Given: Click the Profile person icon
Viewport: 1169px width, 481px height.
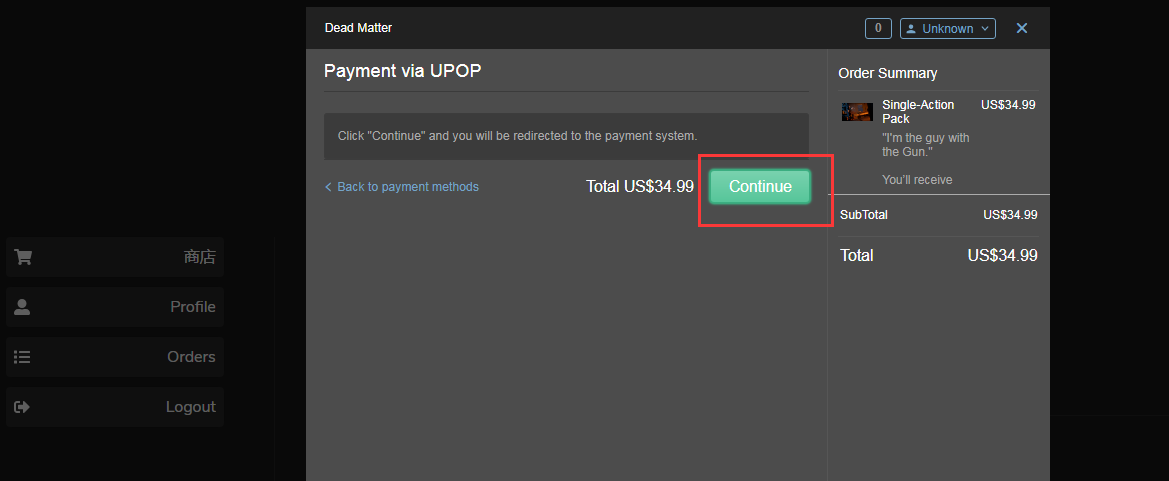Looking at the screenshot, I should coord(22,307).
